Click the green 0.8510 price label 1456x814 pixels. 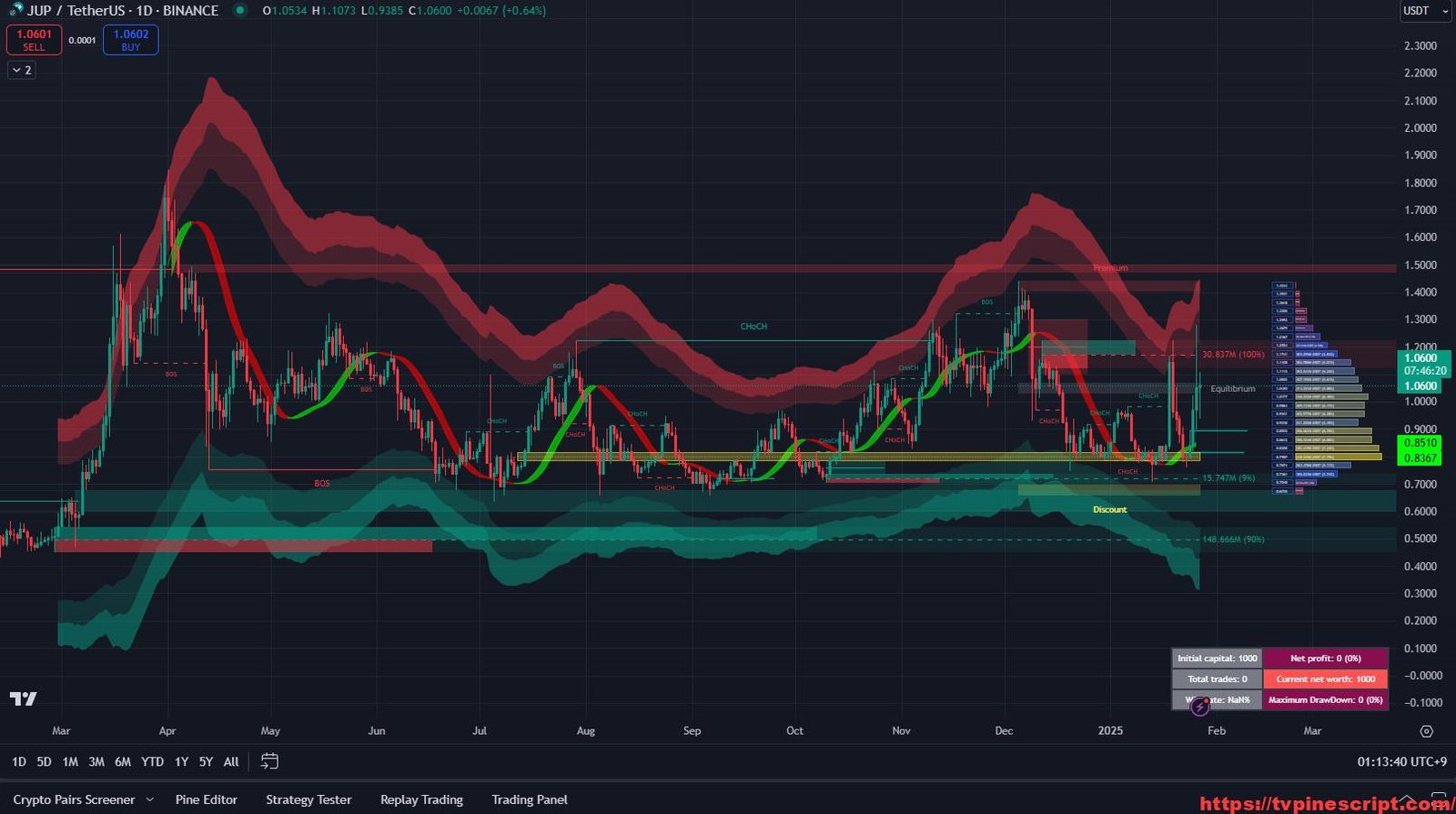(x=1420, y=443)
